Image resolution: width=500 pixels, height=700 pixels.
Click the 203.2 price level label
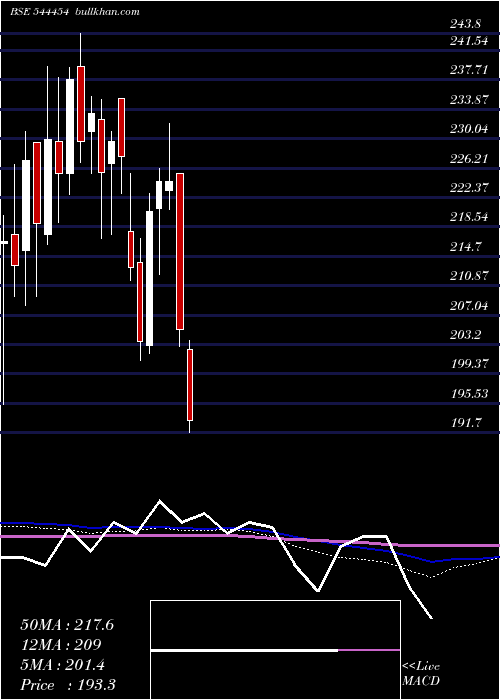pos(466,335)
